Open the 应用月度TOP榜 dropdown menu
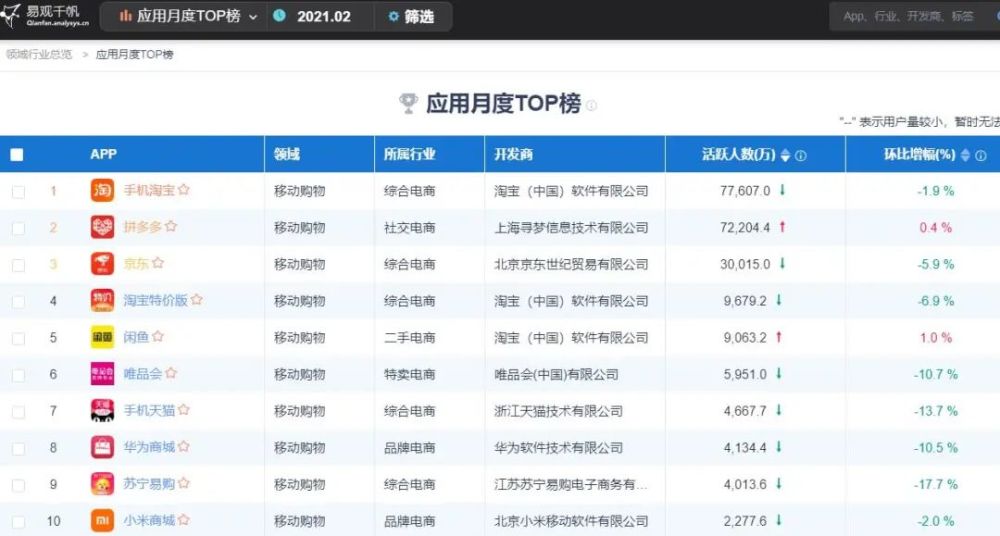 [189, 17]
